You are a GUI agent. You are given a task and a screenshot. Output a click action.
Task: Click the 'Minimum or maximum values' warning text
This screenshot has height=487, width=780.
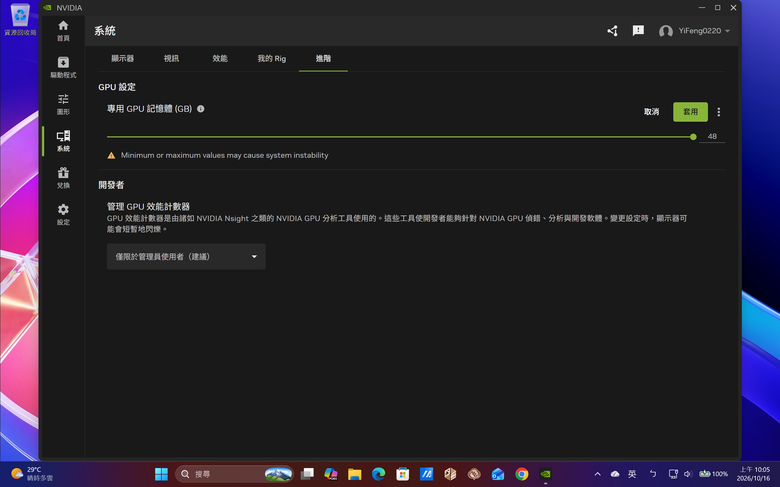(x=224, y=155)
